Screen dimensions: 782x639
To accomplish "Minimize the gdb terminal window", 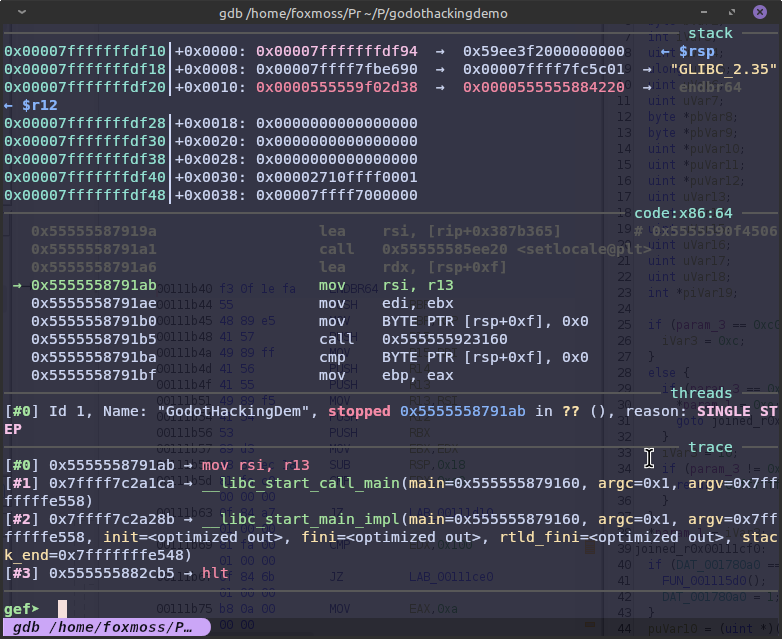I will click(704, 12).
